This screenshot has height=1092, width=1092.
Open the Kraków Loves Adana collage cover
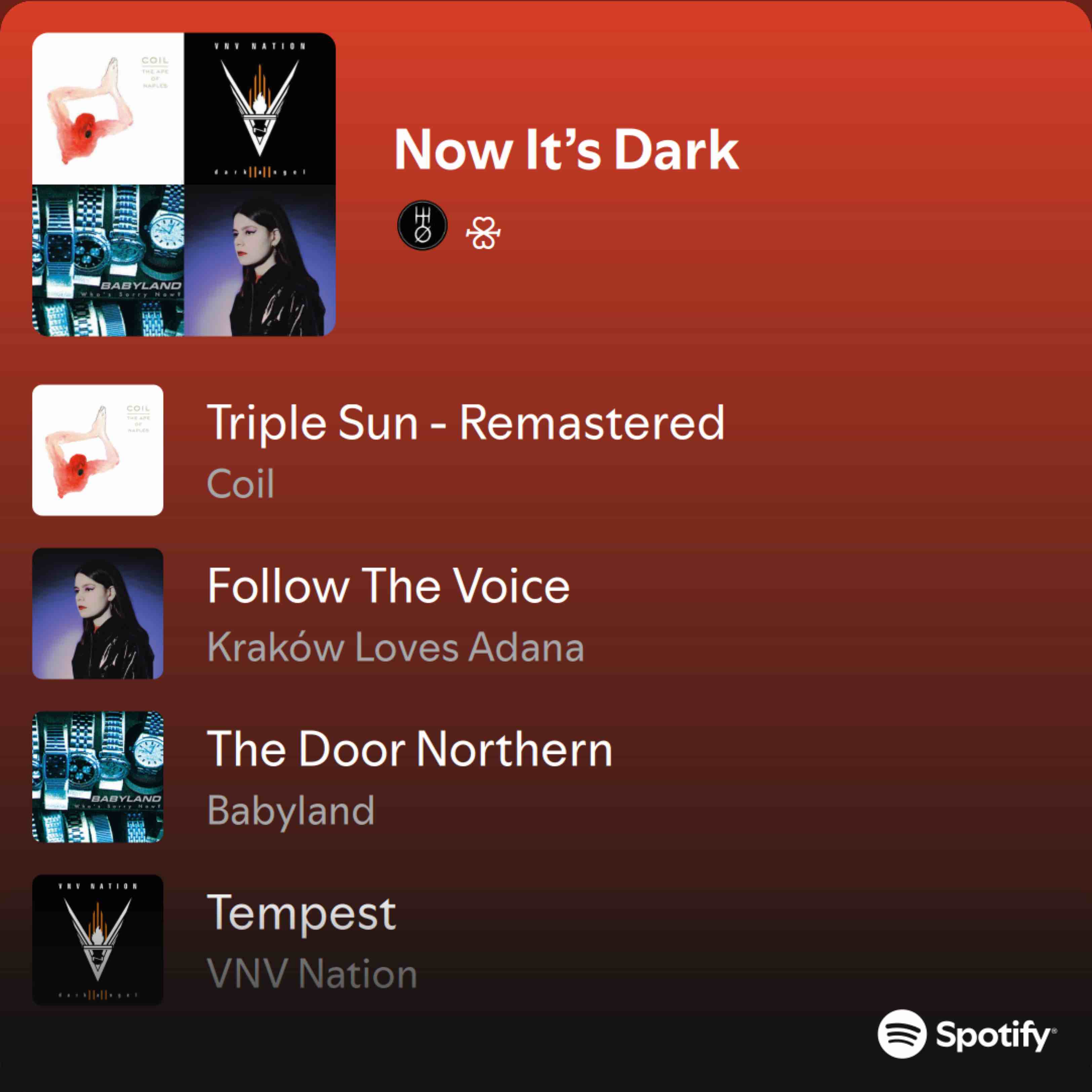(260, 260)
